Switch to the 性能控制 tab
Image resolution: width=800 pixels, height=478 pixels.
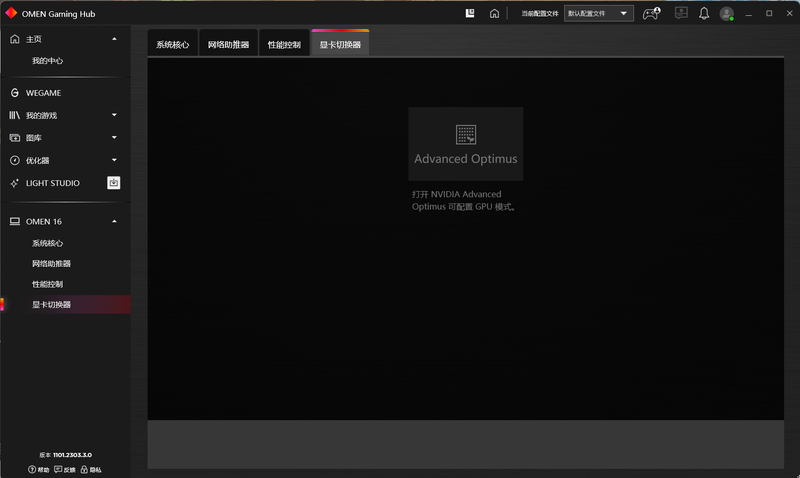tap(284, 44)
